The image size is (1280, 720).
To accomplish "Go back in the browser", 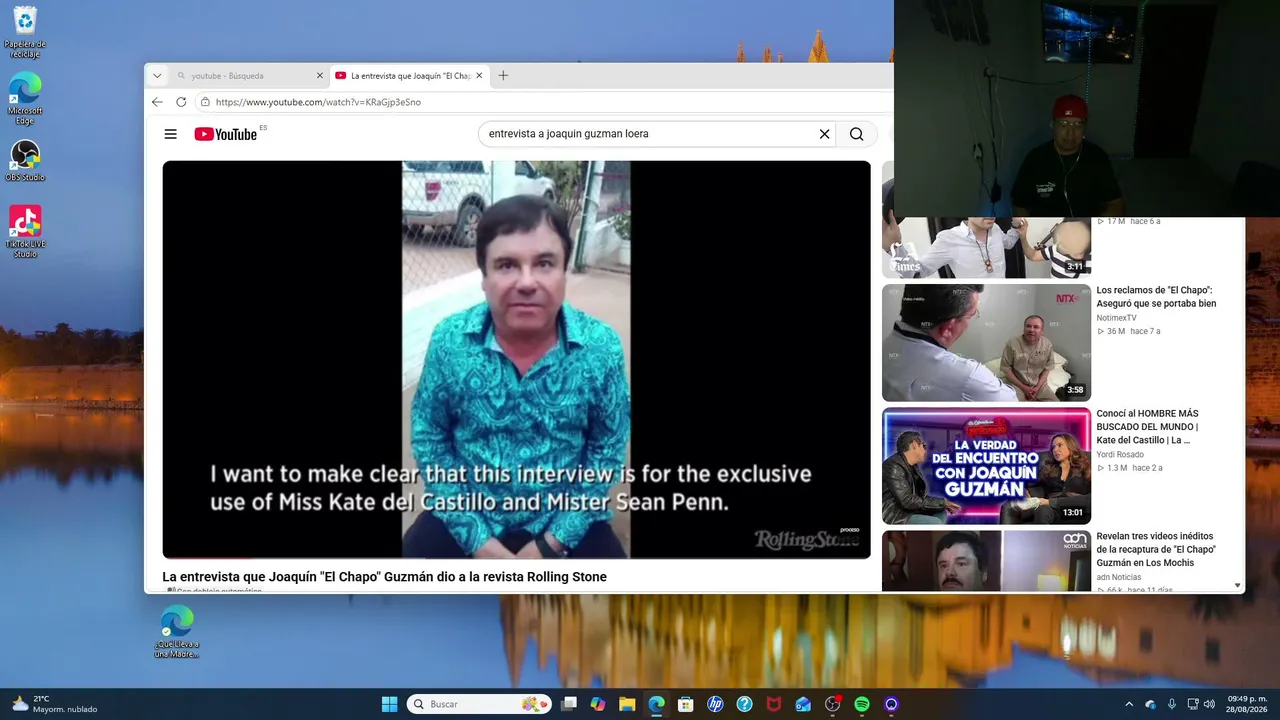I will click(x=157, y=102).
